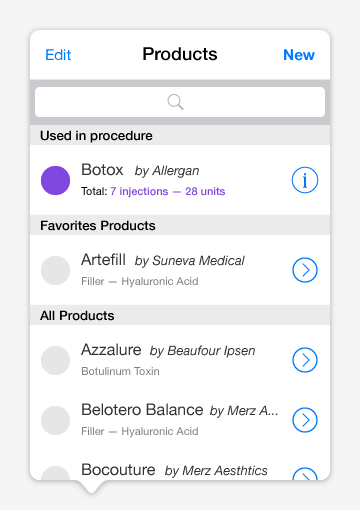
Task: Select Belotero Balance product name
Action: pyautogui.click(x=142, y=410)
